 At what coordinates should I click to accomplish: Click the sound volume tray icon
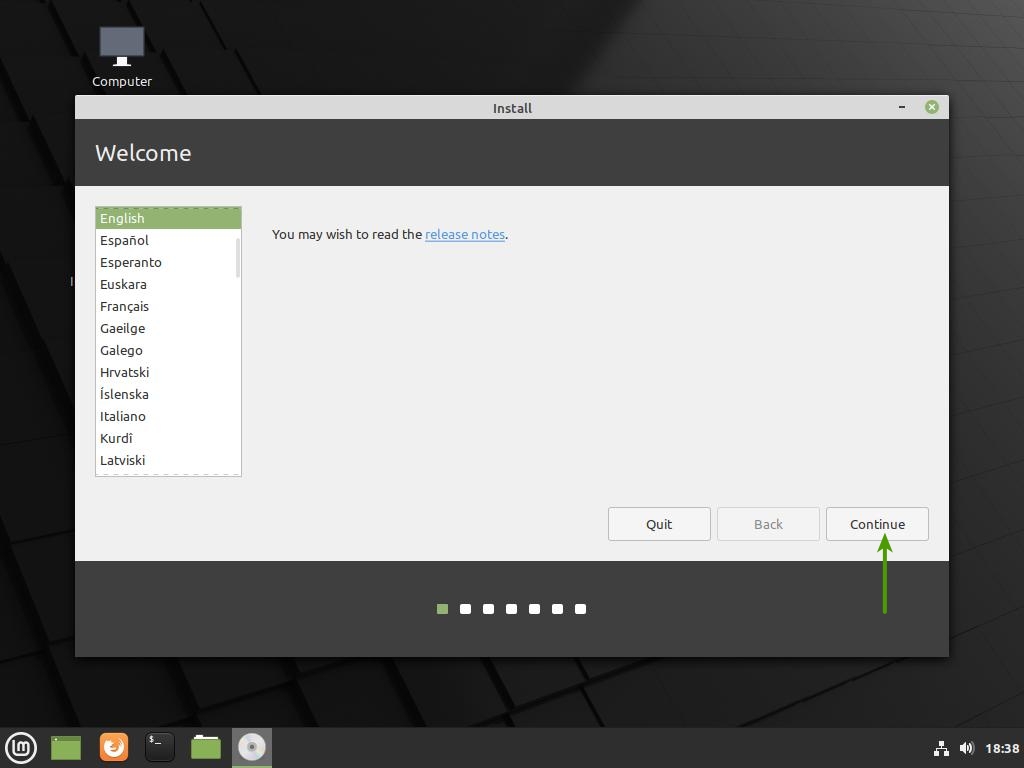pyautogui.click(x=966, y=748)
